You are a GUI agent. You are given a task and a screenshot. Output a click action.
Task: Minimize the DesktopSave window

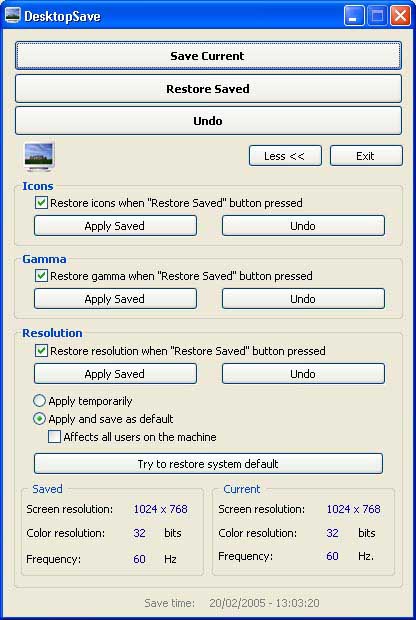click(x=354, y=16)
